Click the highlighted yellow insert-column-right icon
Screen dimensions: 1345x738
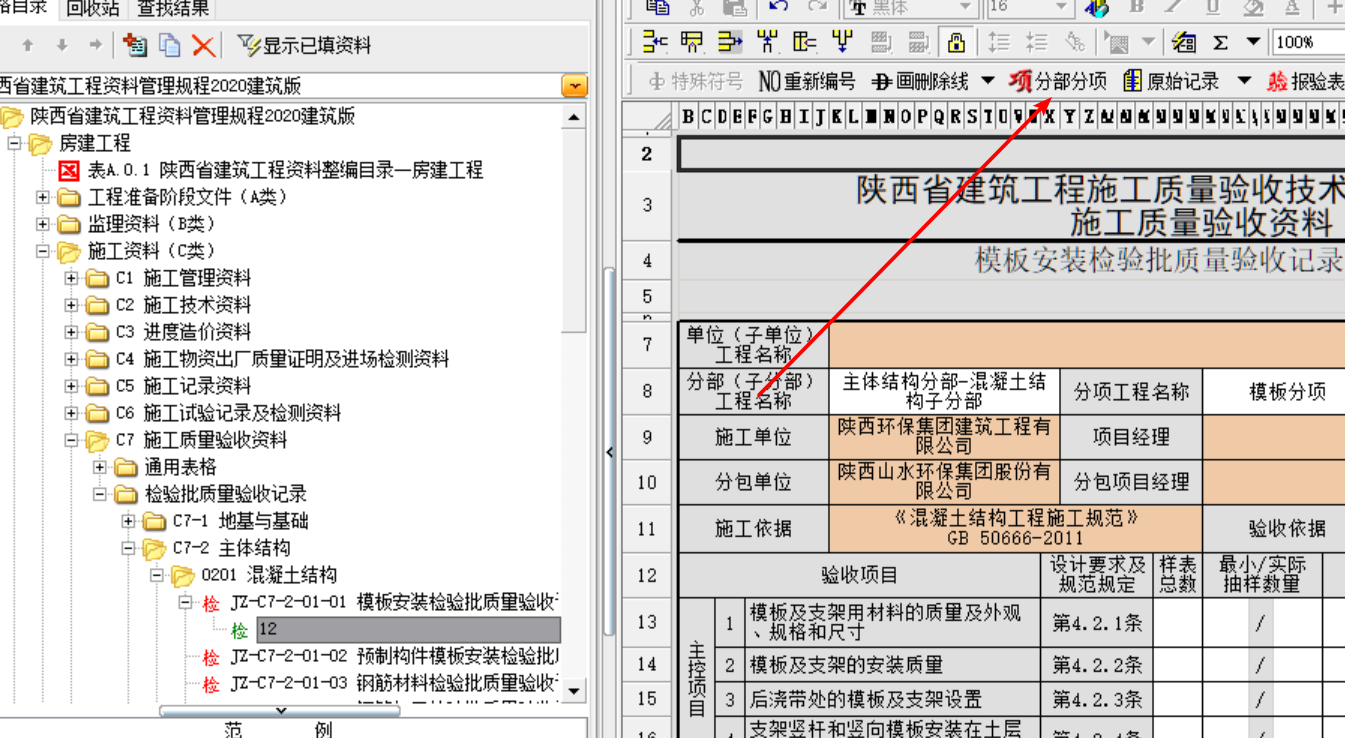pyautogui.click(x=730, y=42)
